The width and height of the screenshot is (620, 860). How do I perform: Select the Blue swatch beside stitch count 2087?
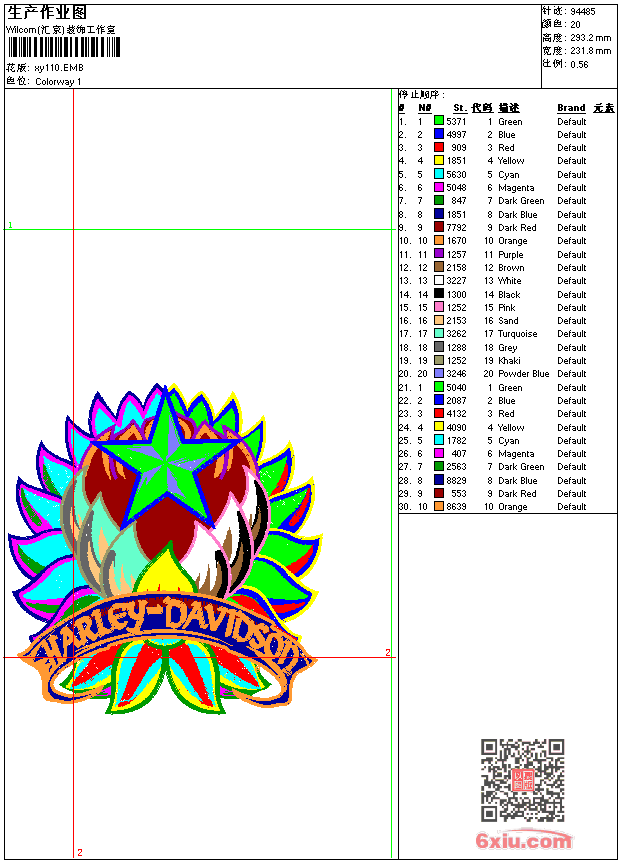(x=439, y=400)
